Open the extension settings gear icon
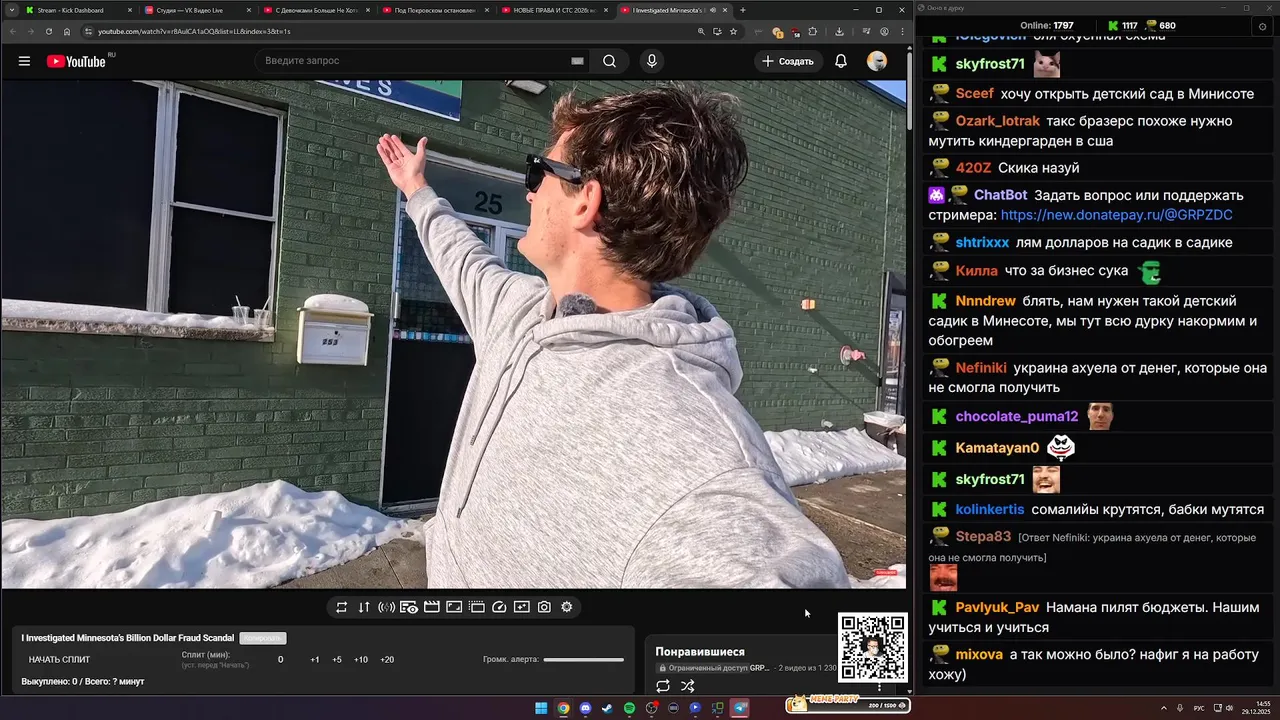 (567, 607)
